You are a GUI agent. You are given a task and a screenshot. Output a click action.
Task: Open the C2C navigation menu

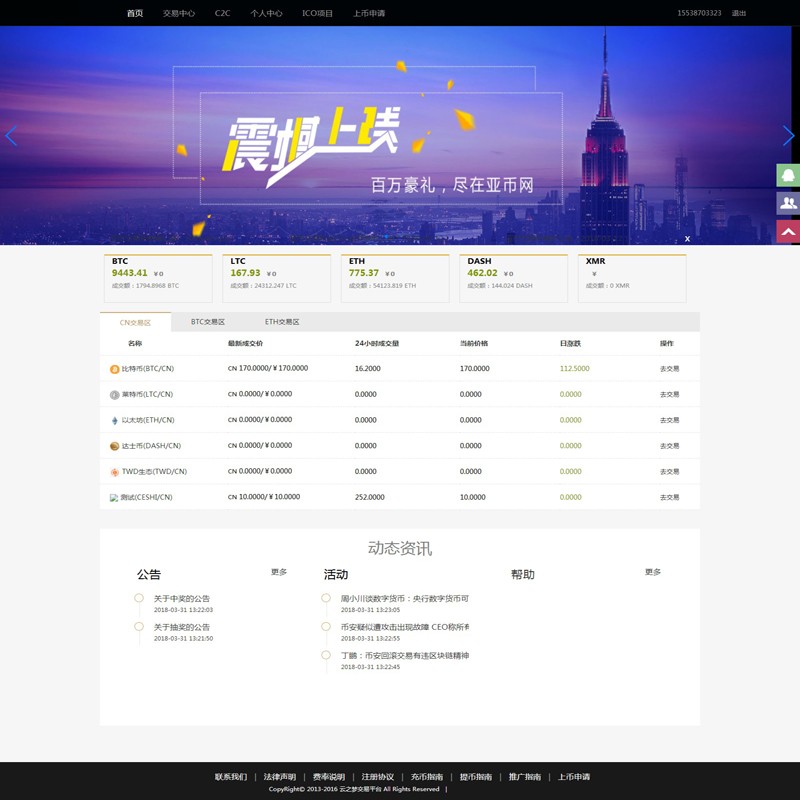pos(222,14)
